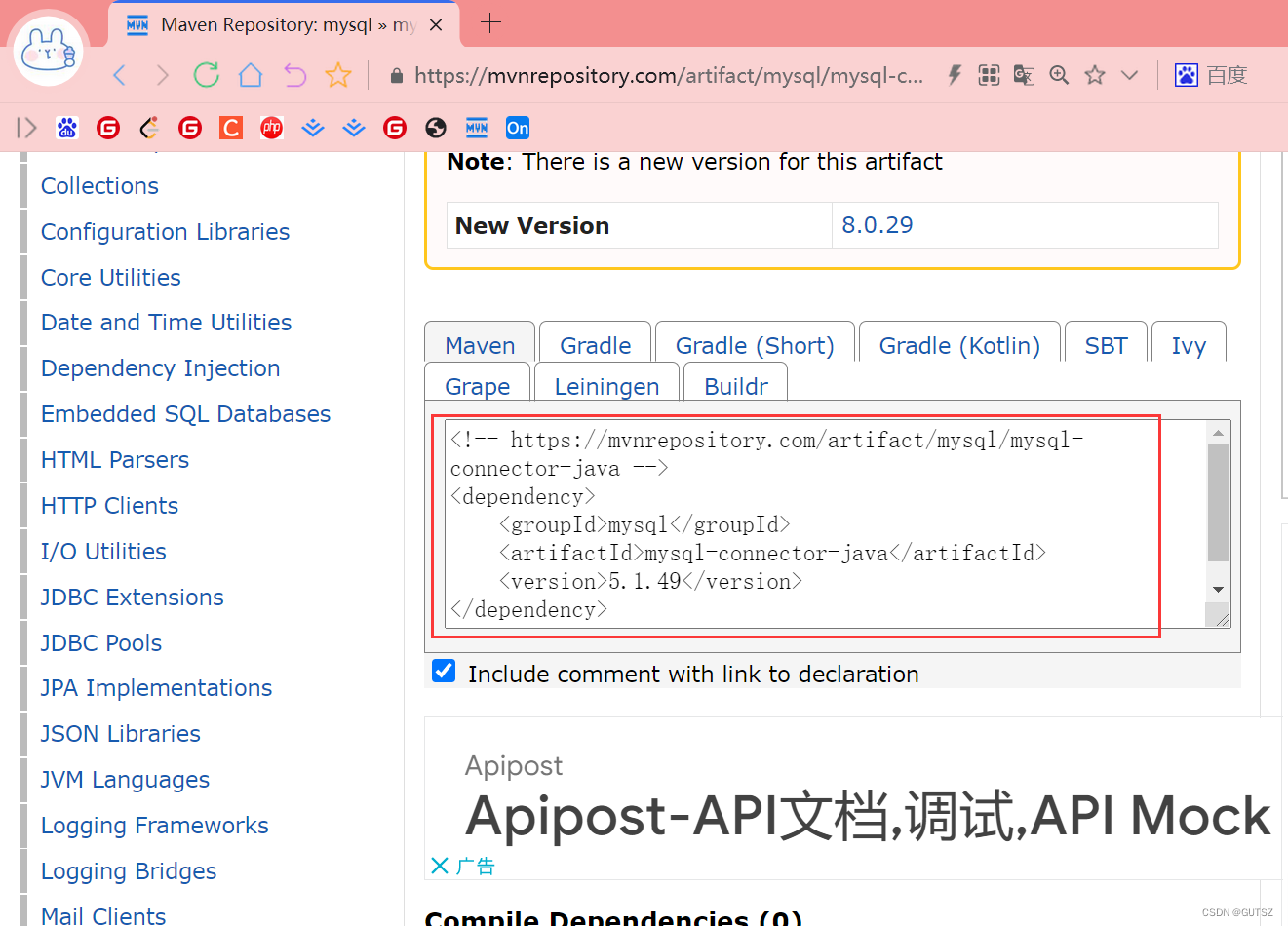Open a new tab with plus button

[490, 22]
